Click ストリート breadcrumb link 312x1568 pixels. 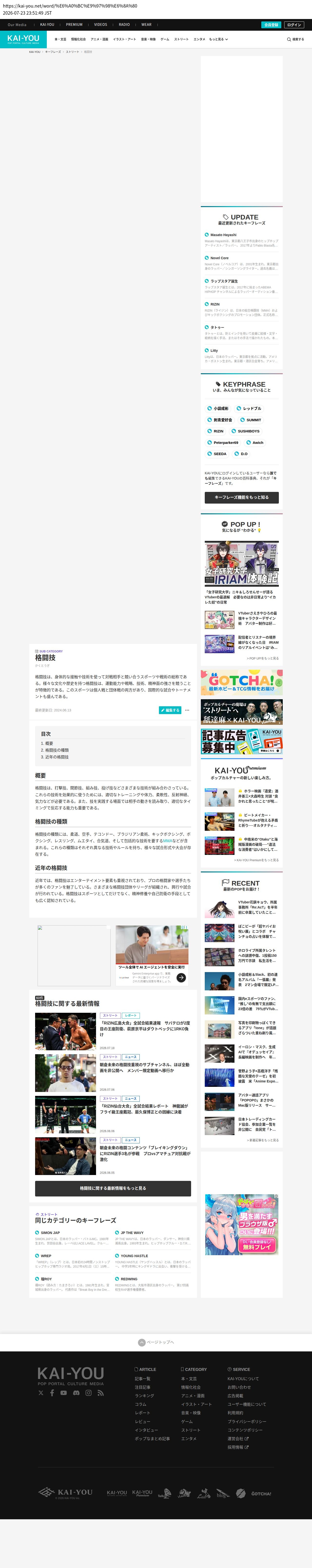point(73,52)
